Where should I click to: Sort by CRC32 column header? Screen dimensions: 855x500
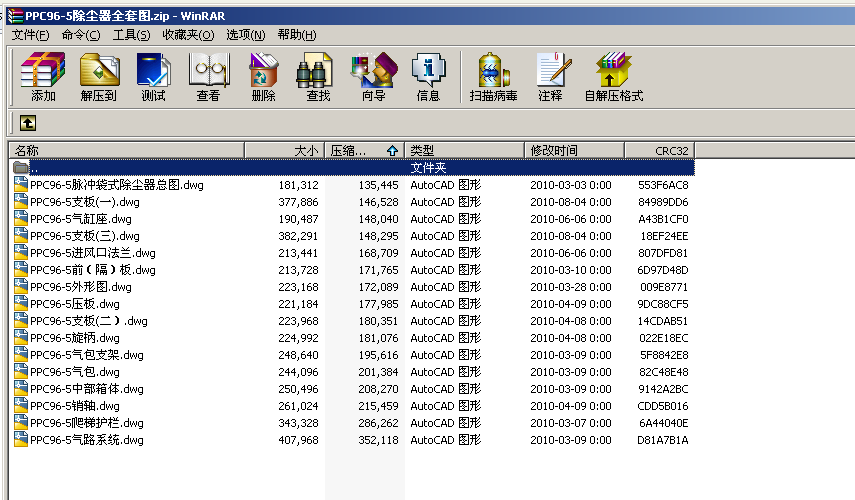(659, 150)
